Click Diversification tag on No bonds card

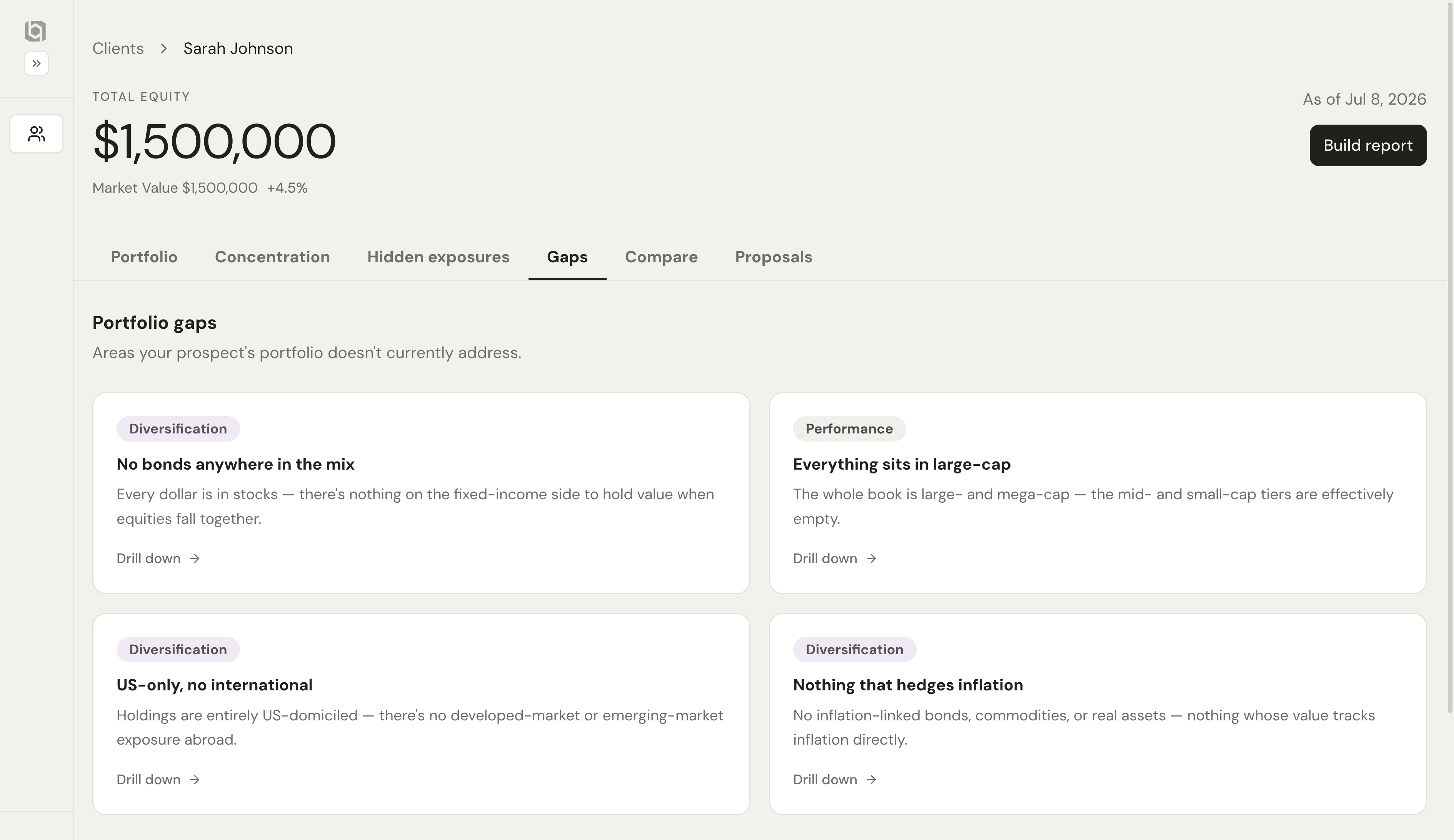tap(178, 428)
